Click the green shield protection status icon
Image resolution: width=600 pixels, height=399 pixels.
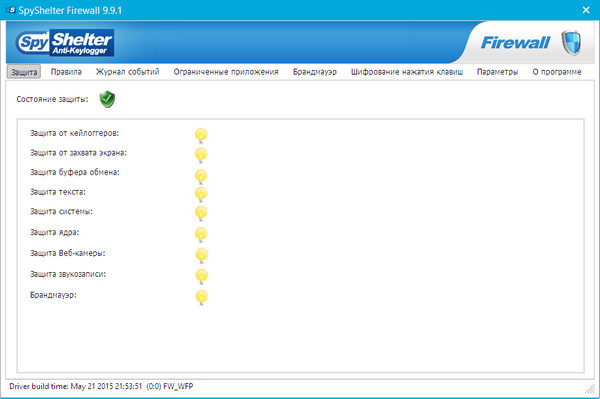click(x=107, y=99)
